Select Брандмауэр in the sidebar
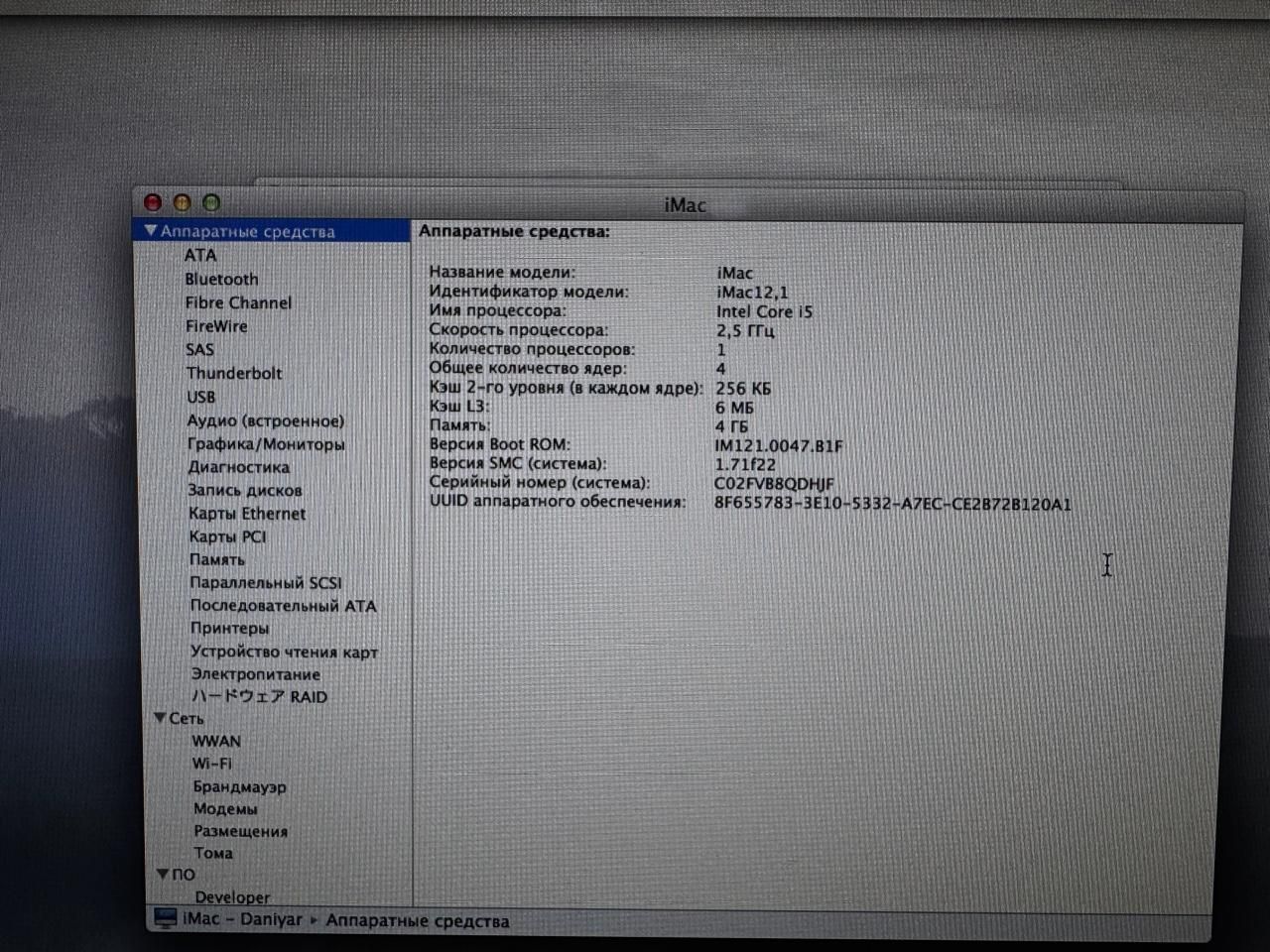The image size is (1270, 952). tap(239, 786)
